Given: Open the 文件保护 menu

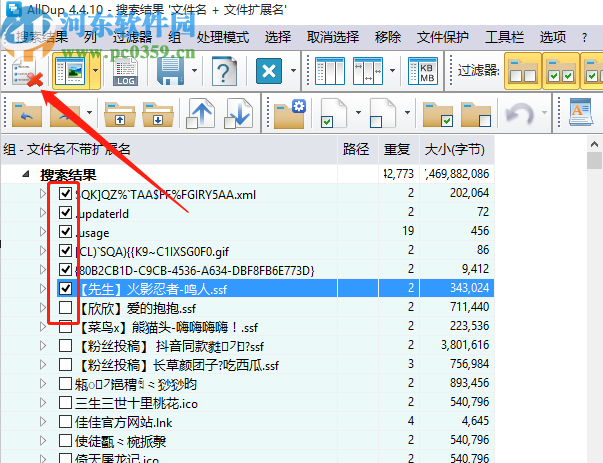Looking at the screenshot, I should click(443, 37).
